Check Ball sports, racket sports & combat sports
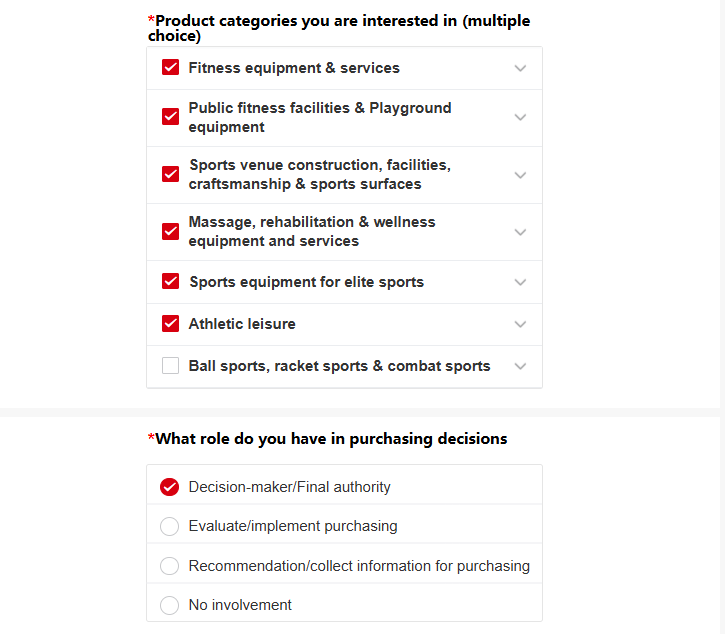 [170, 366]
